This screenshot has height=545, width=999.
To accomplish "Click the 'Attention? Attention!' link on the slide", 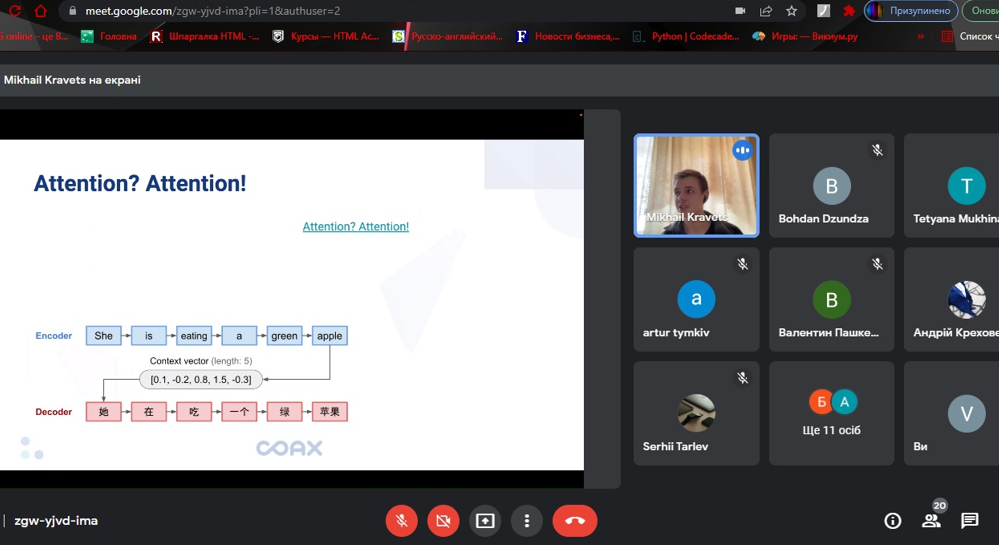I will (355, 227).
